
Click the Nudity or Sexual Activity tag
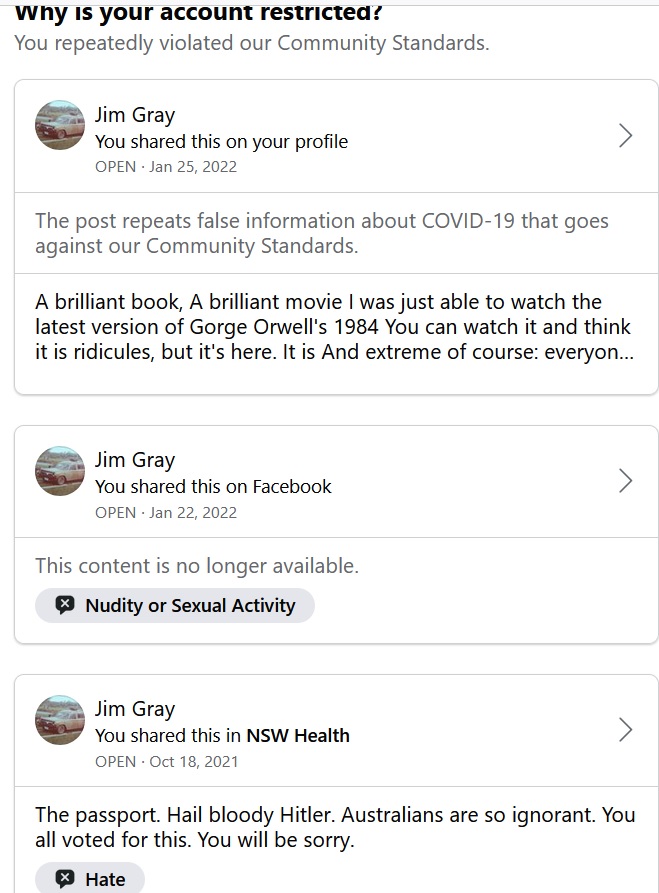[175, 605]
